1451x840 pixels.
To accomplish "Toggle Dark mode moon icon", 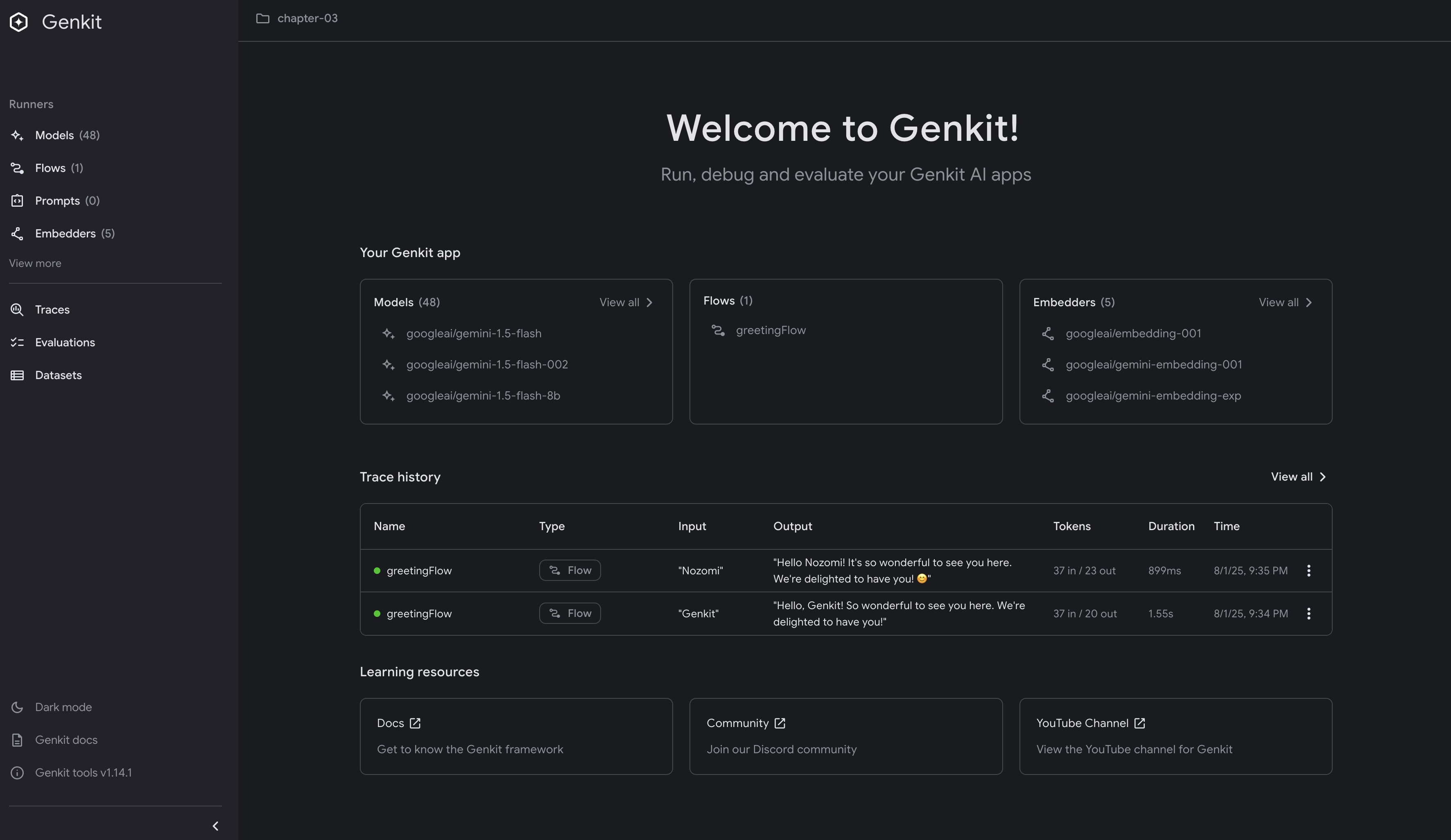I will click(x=17, y=708).
